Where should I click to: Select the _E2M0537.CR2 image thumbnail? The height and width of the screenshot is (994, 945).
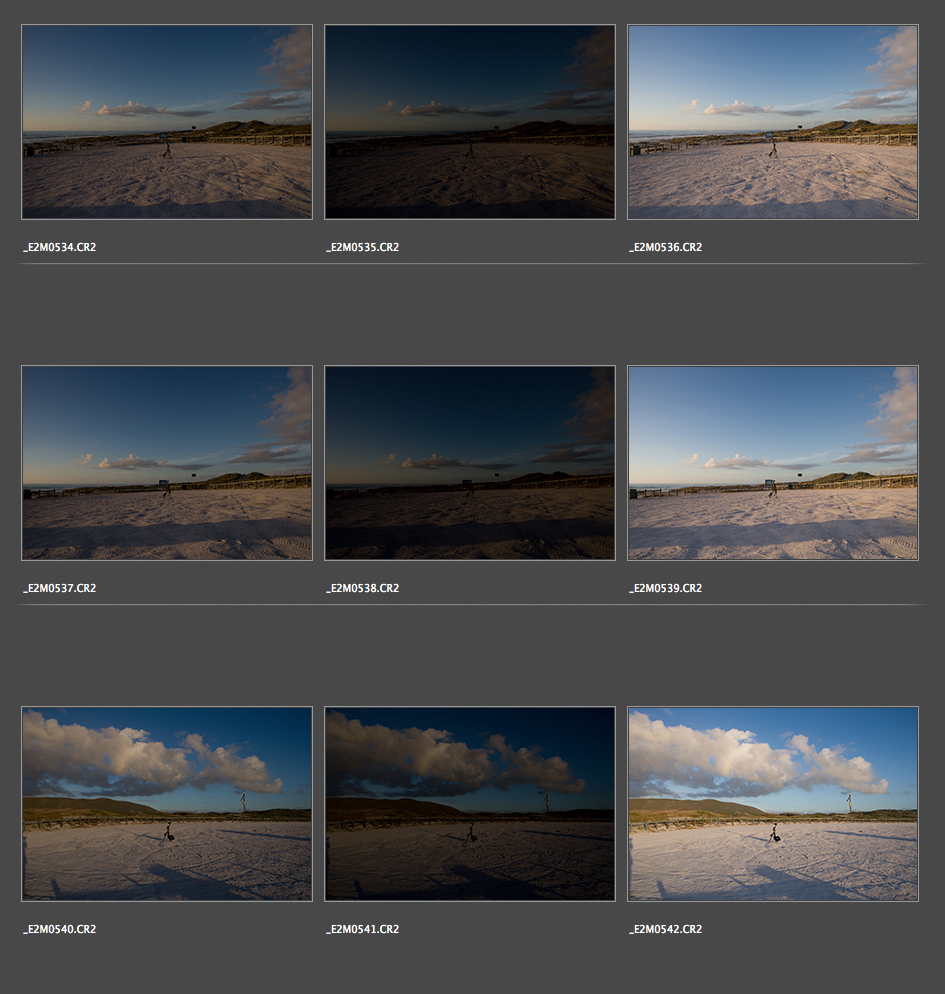tap(166, 463)
